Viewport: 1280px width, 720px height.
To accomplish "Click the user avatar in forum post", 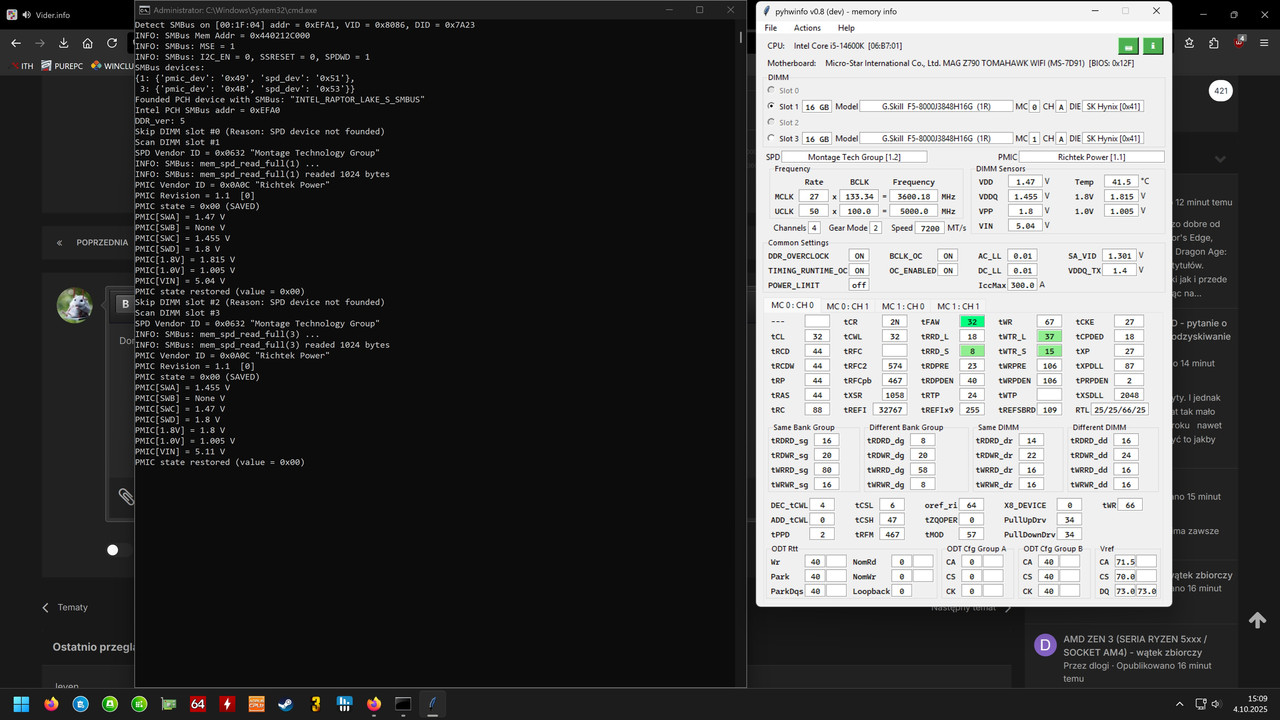I will tap(75, 305).
